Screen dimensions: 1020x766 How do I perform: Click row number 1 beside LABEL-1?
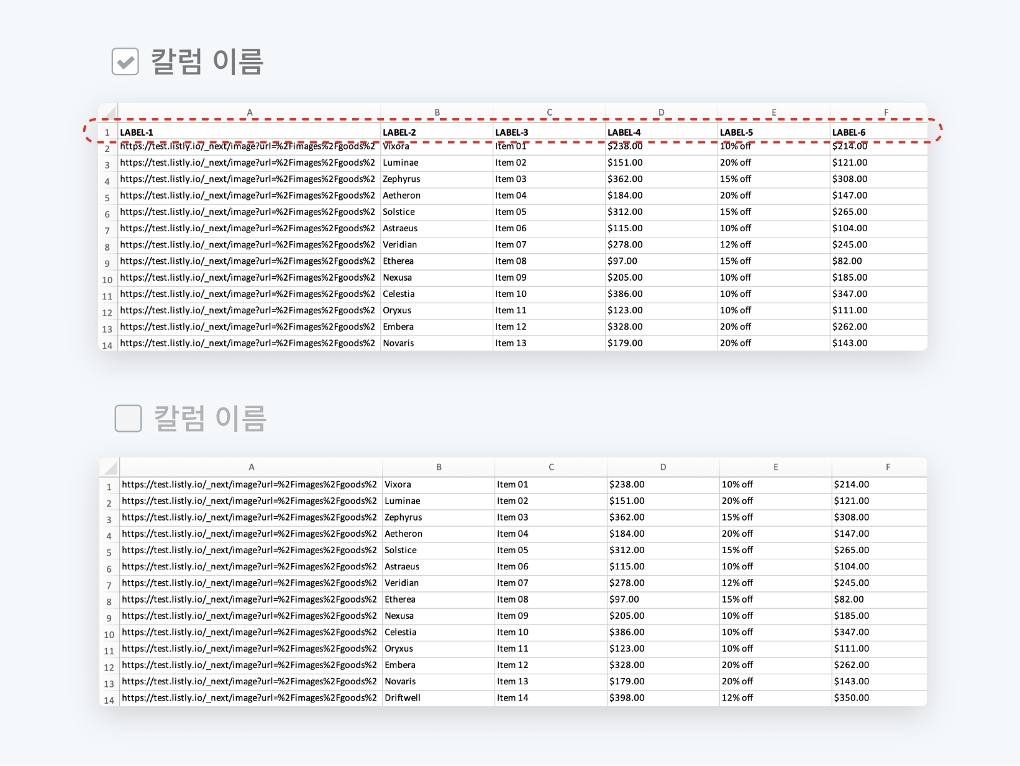[107, 132]
